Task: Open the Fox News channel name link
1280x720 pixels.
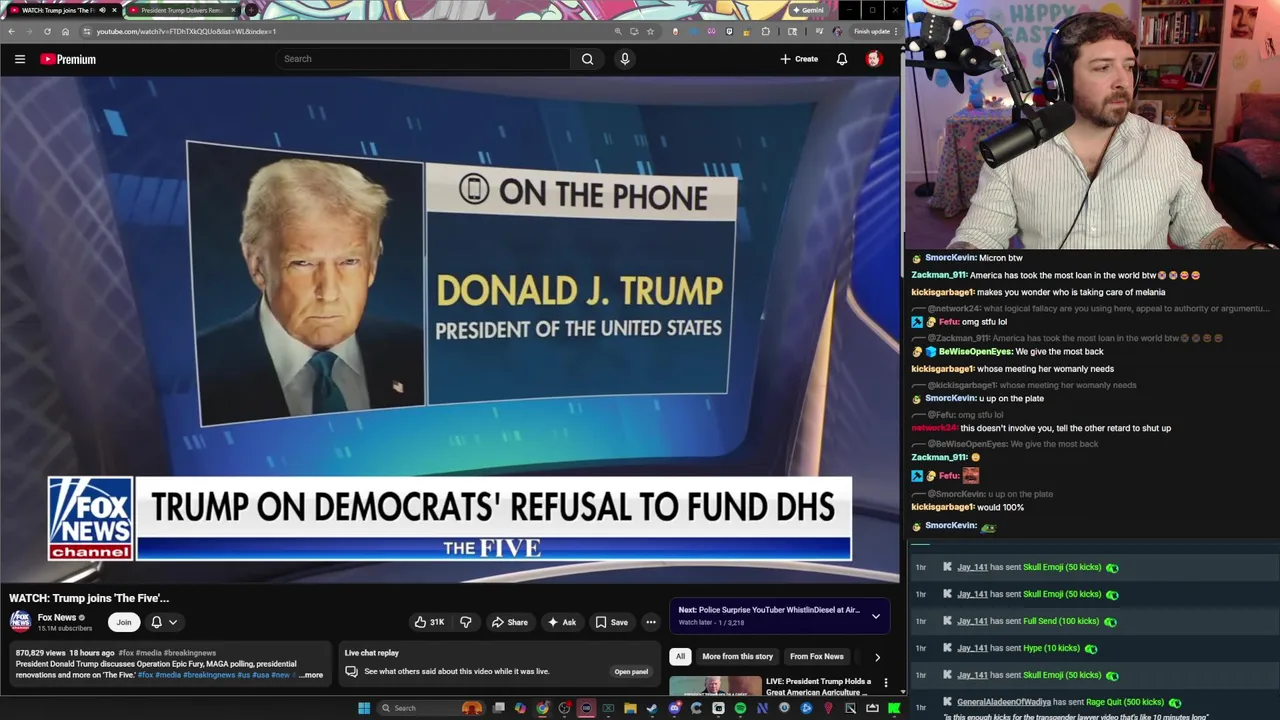Action: point(57,617)
